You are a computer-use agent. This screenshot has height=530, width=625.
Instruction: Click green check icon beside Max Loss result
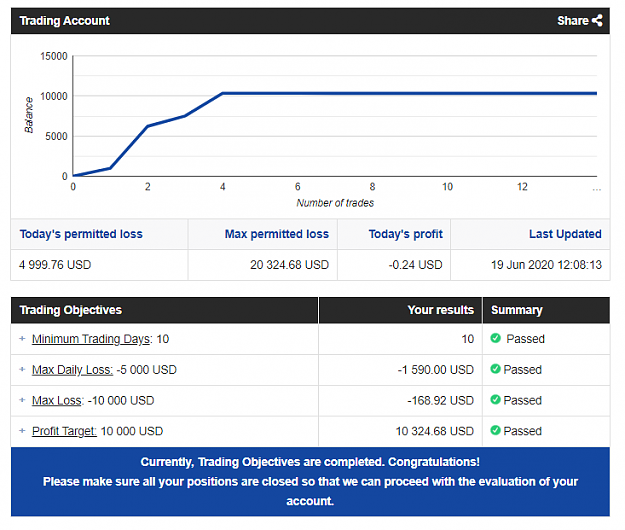tap(495, 399)
